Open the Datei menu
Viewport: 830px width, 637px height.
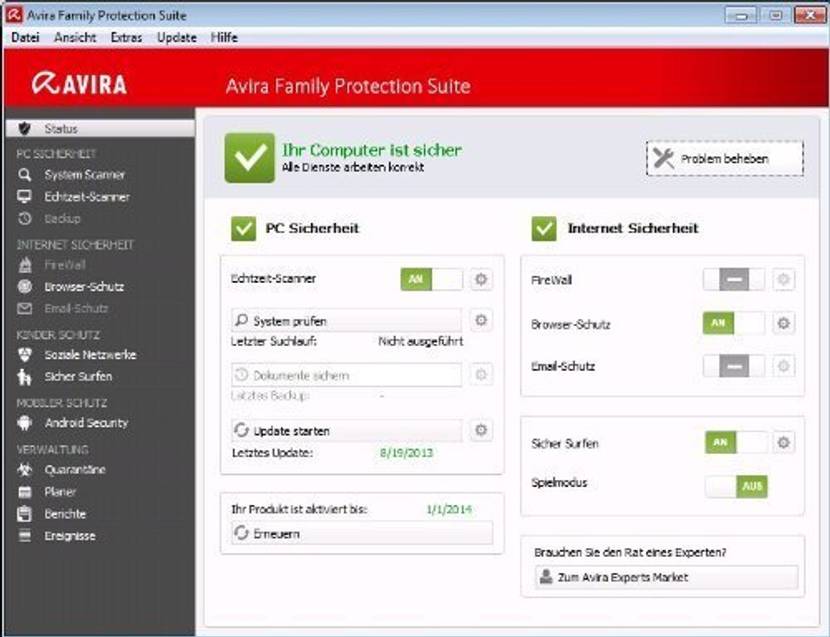(25, 38)
